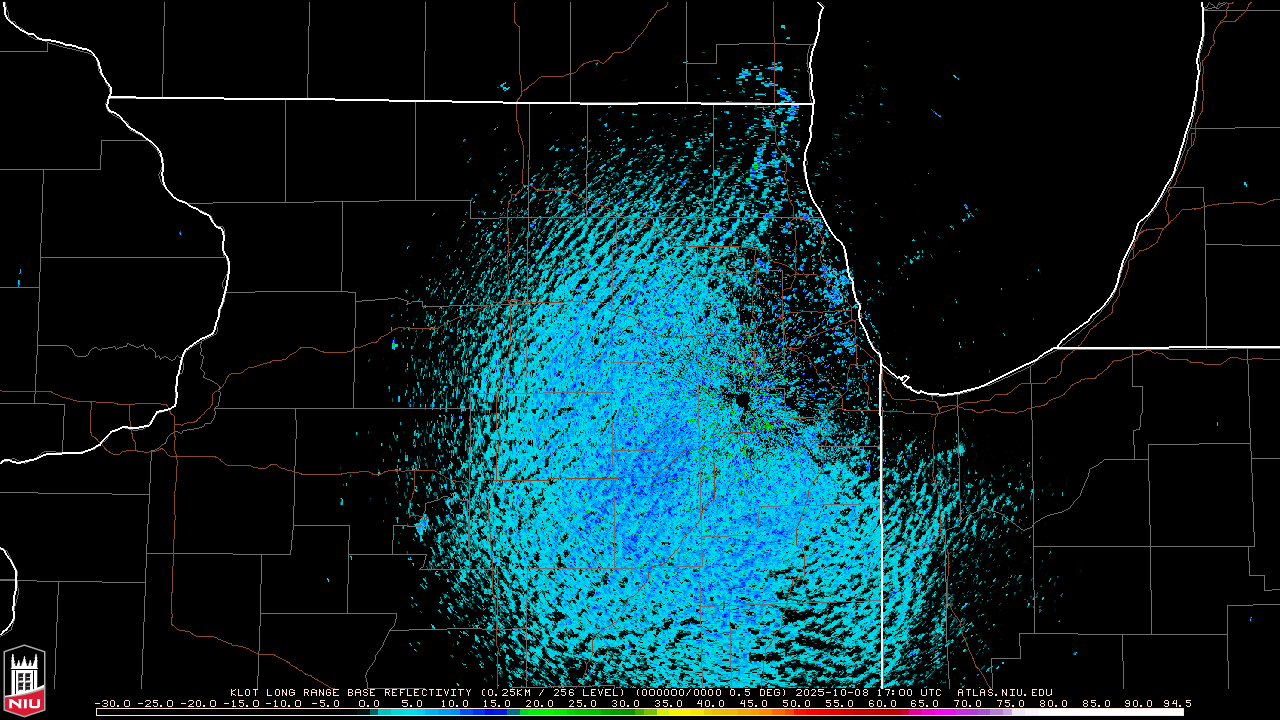Click the '65.0' scale value
Image resolution: width=1280 pixels, height=720 pixels.
[x=927, y=703]
